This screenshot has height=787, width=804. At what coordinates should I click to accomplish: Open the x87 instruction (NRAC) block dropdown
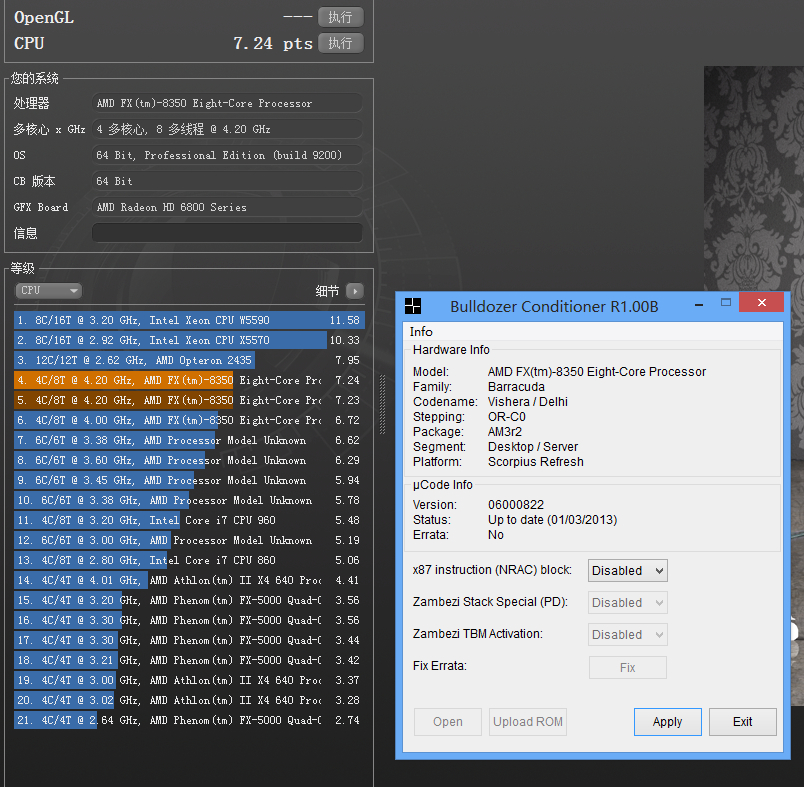pos(628,570)
